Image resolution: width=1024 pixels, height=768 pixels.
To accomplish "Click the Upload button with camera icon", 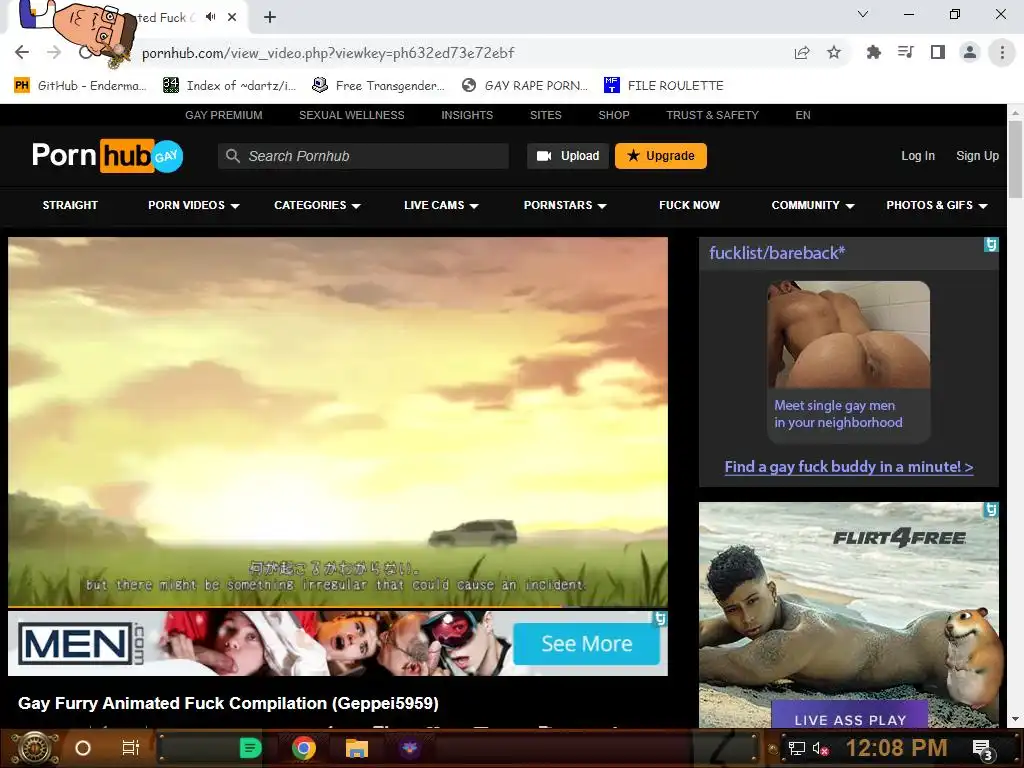I will coord(568,156).
